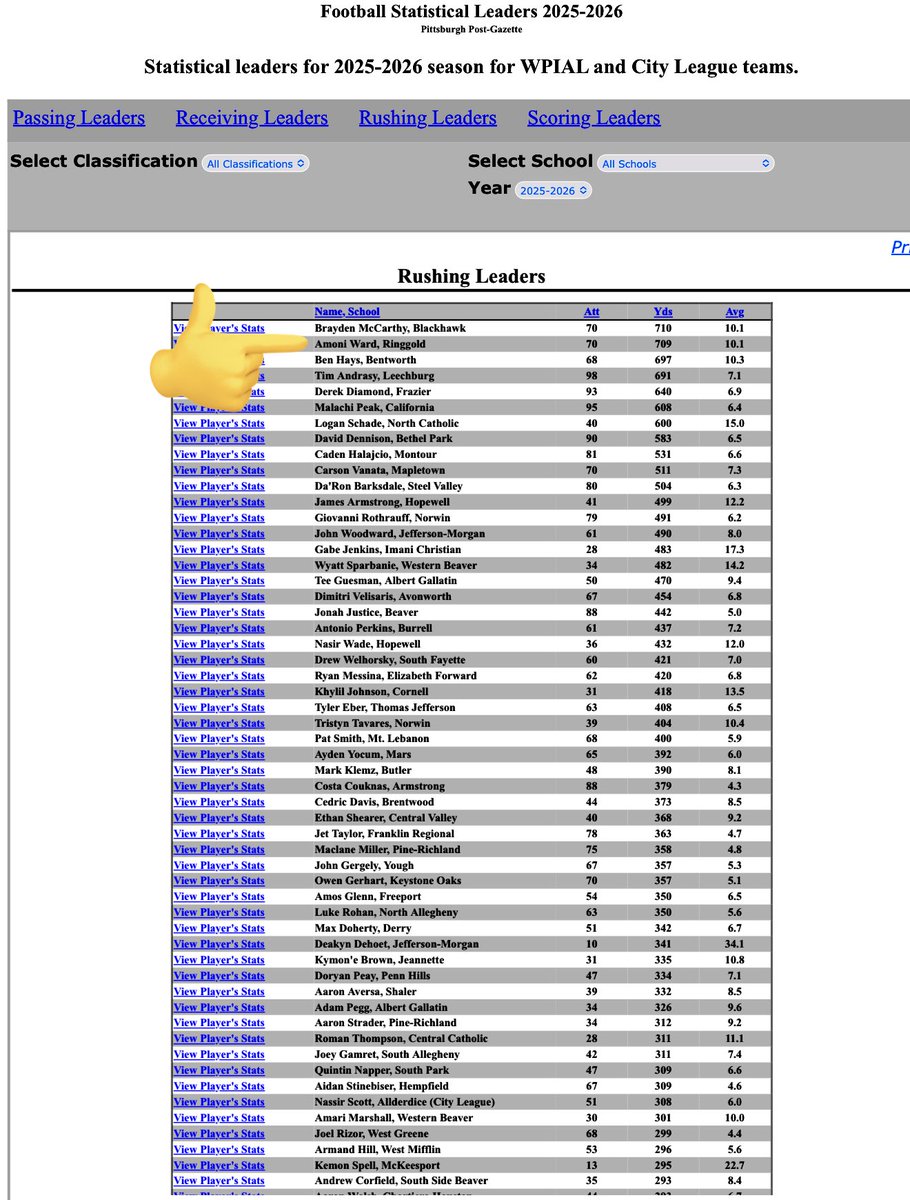The width and height of the screenshot is (910, 1200).
Task: Select Derek Diamond, Frazier name cell
Action: click(x=373, y=391)
